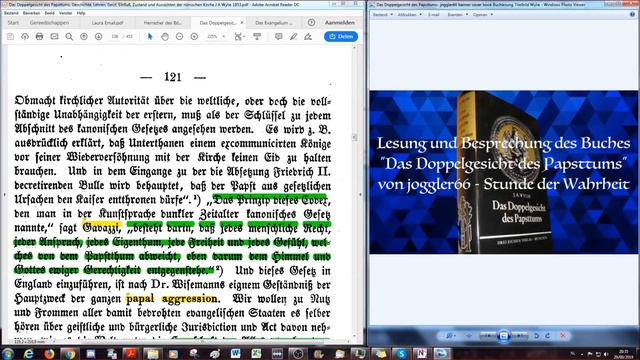
Task: Select the hand pan tool
Action: (165, 37)
